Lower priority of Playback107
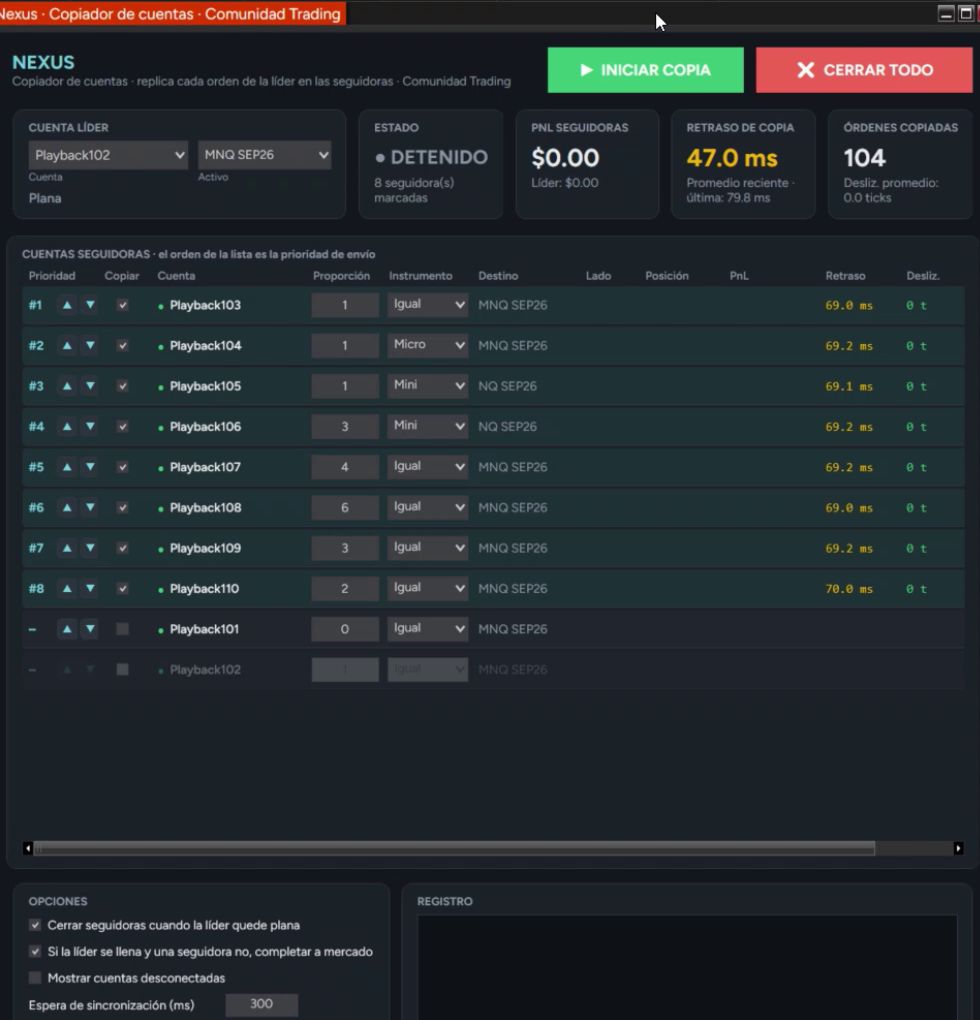This screenshot has width=980, height=1020. [90, 467]
